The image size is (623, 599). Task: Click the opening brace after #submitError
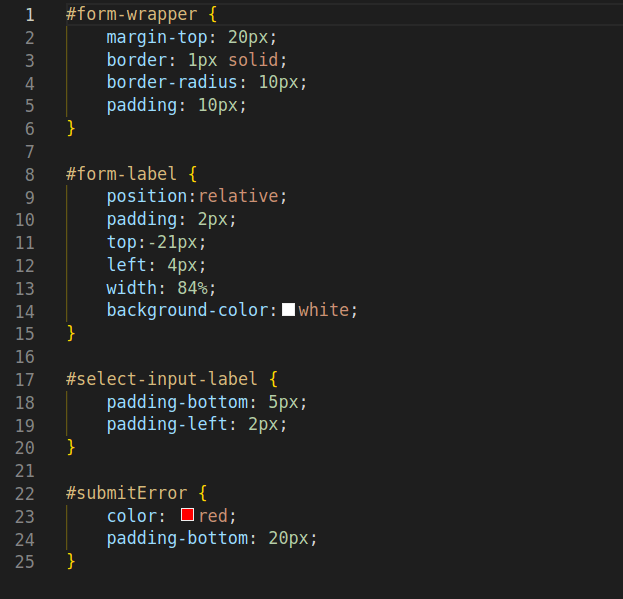tap(203, 493)
